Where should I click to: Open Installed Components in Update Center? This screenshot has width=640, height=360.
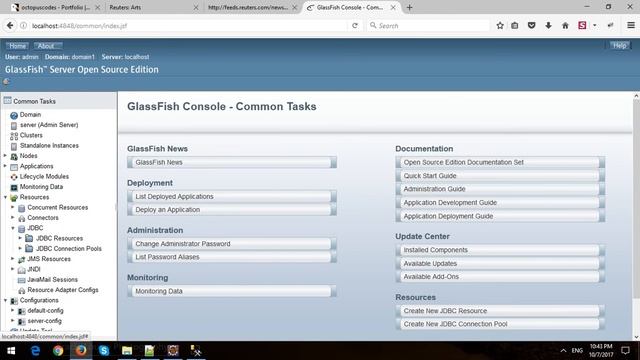(500, 250)
